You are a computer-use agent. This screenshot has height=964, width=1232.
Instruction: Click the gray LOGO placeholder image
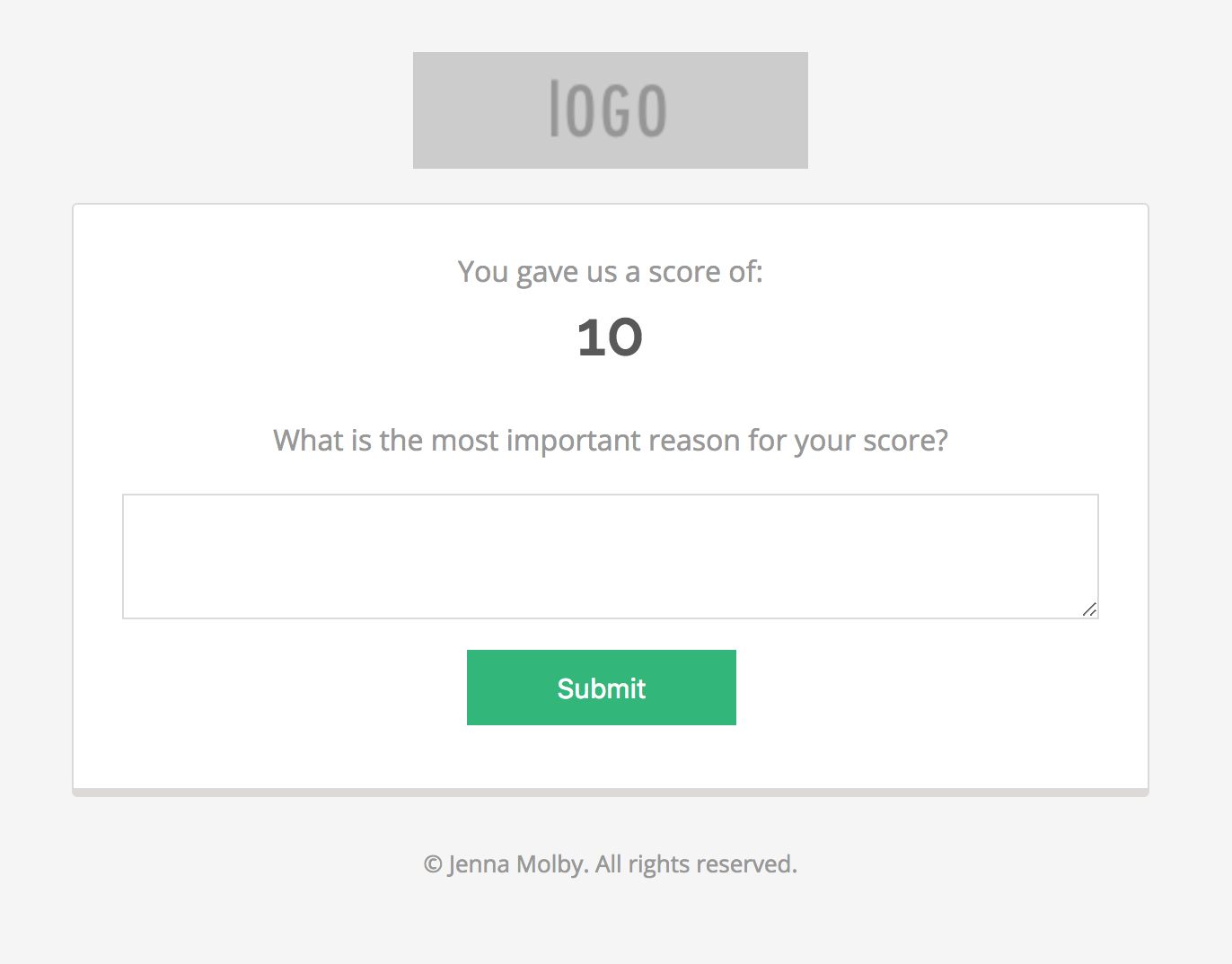[x=610, y=110]
